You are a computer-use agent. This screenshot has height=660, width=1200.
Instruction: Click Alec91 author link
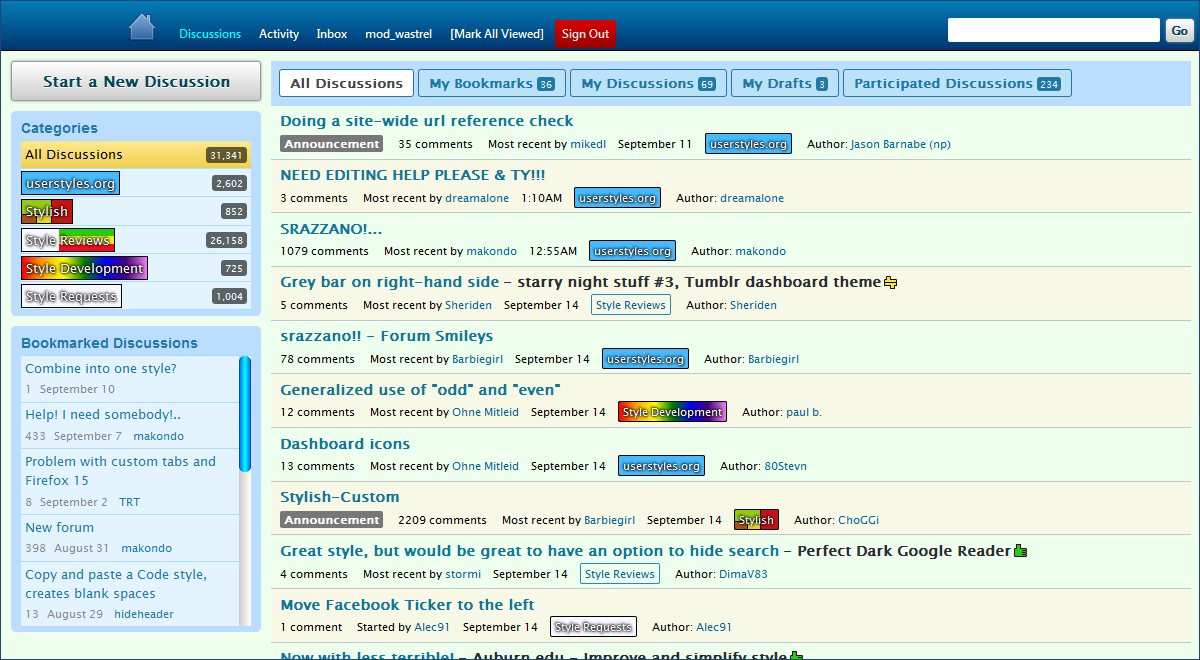[x=714, y=627]
